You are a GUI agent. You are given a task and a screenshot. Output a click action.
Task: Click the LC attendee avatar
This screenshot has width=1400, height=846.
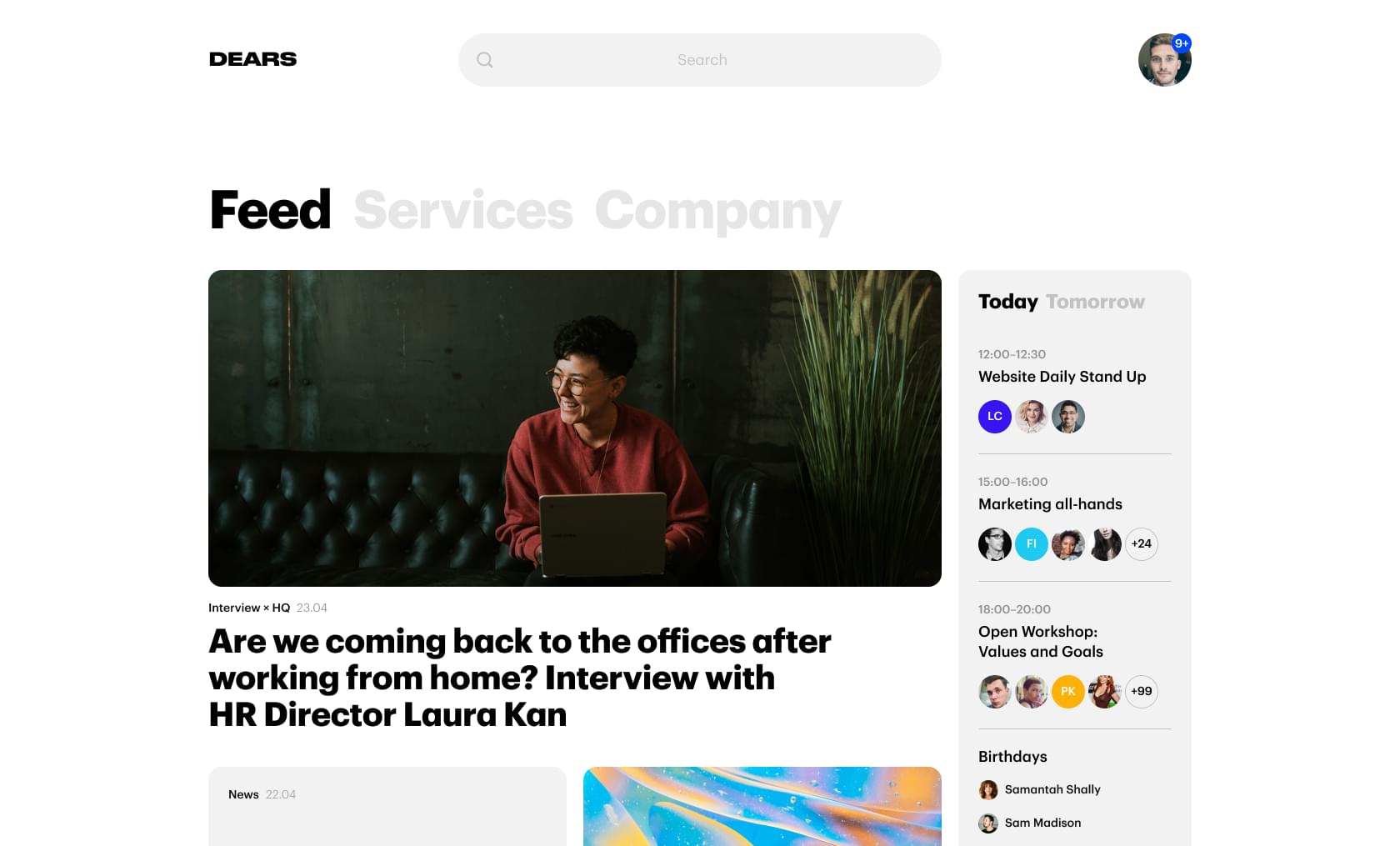[x=995, y=417]
